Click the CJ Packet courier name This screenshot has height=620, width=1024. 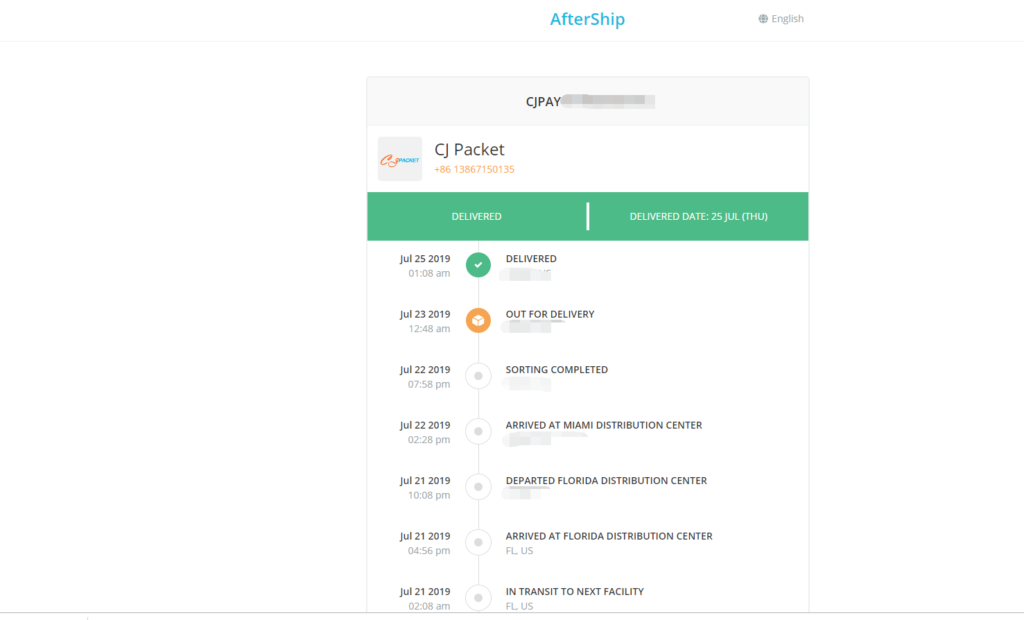tap(469, 150)
